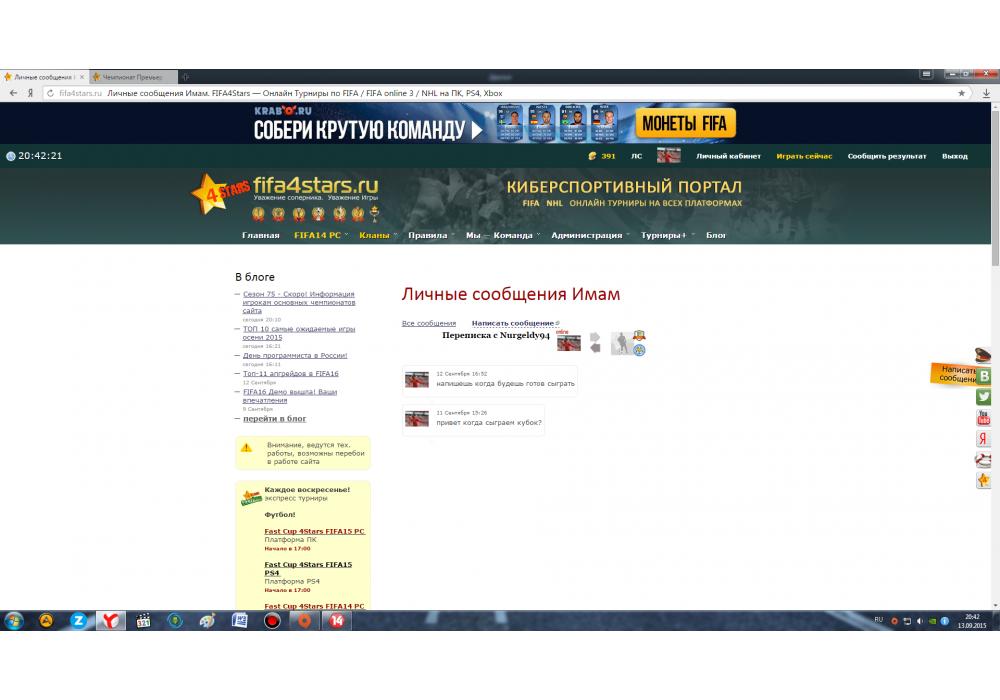Go to Главная in the navigation menu

(260, 236)
